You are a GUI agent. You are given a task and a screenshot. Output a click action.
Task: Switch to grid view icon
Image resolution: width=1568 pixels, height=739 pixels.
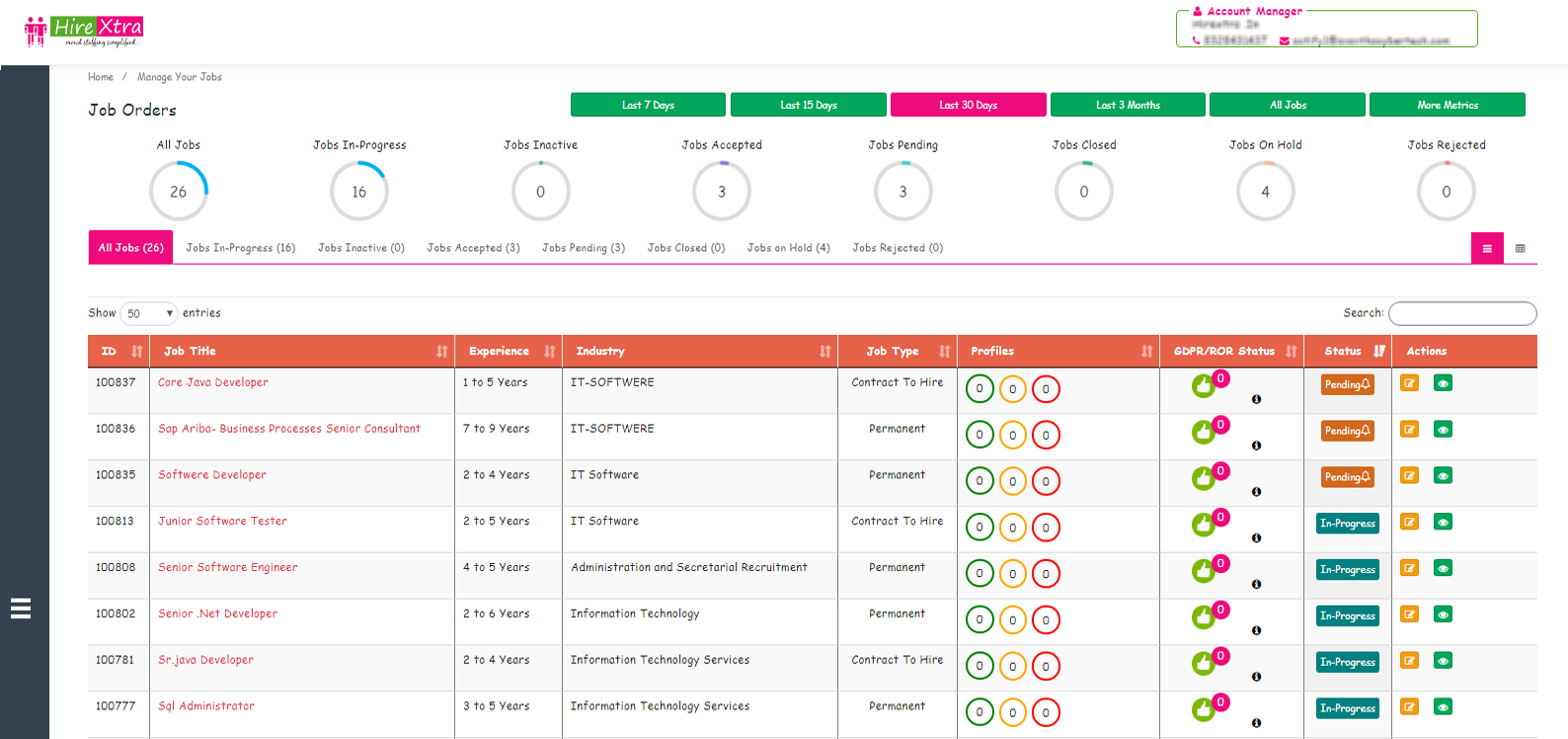[x=1521, y=248]
